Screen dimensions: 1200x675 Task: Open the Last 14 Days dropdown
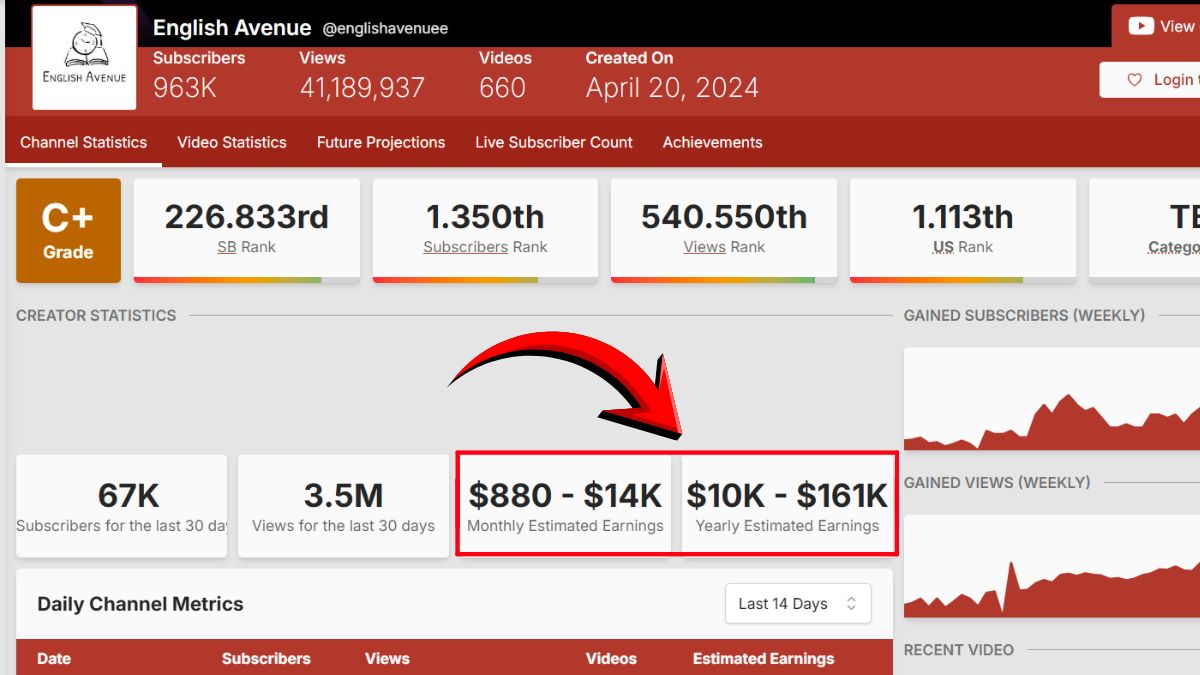[797, 604]
